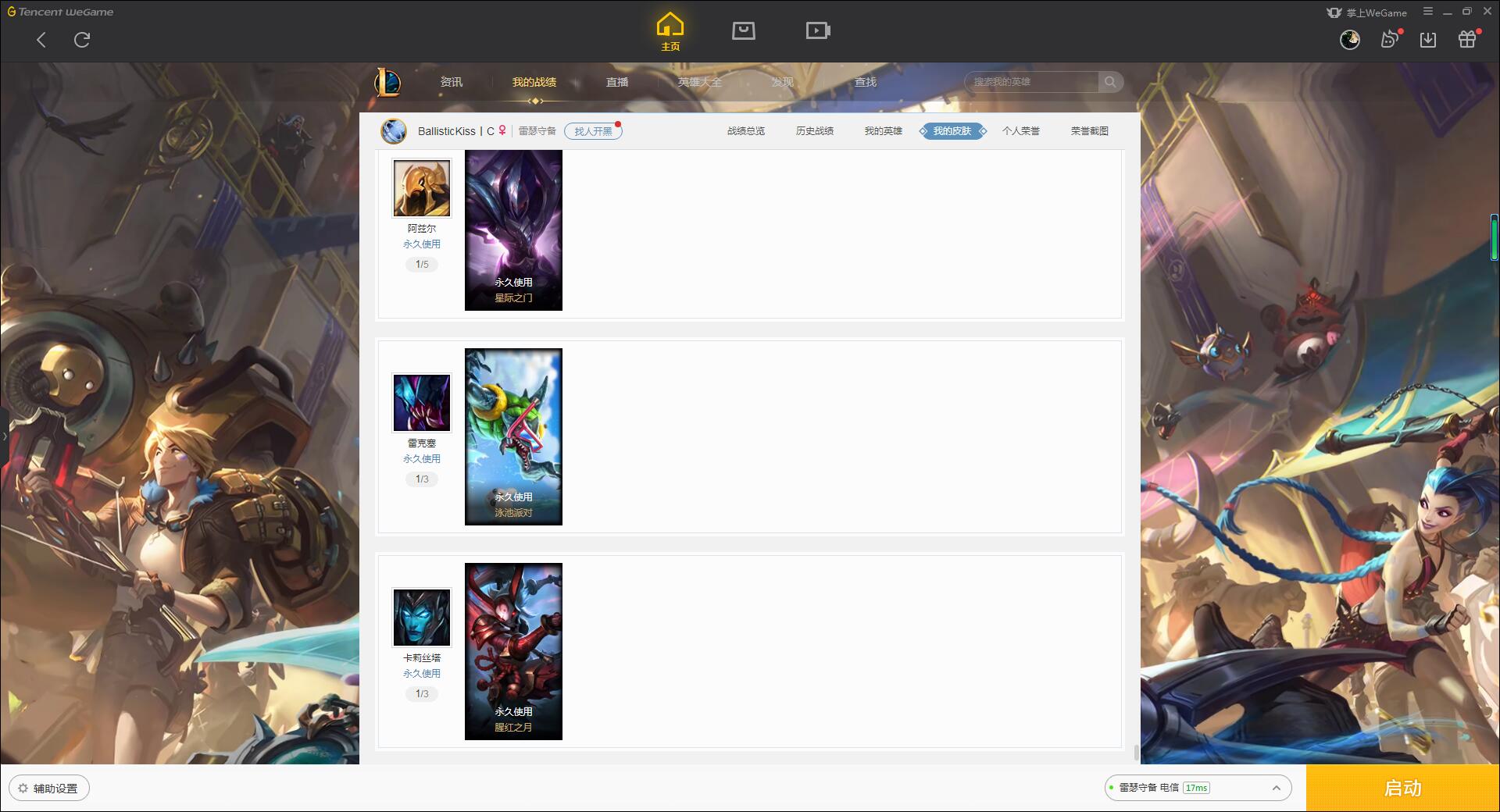Open the 个人荣誉 sub-tab
This screenshot has width=1500, height=812.
click(1021, 131)
